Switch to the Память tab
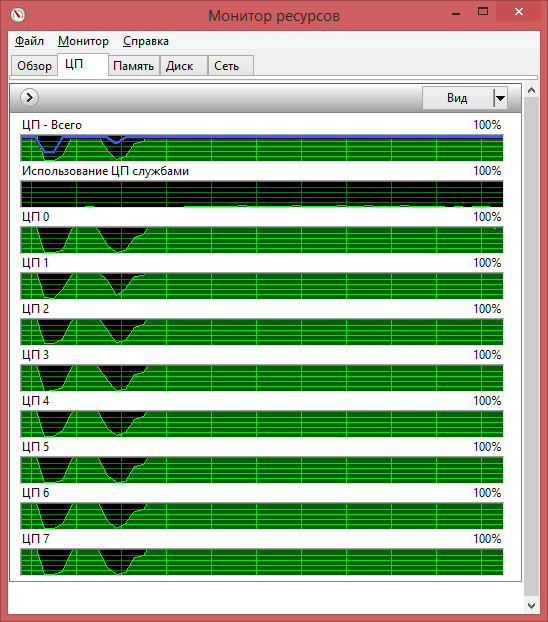The height and width of the screenshot is (622, 548). click(134, 65)
